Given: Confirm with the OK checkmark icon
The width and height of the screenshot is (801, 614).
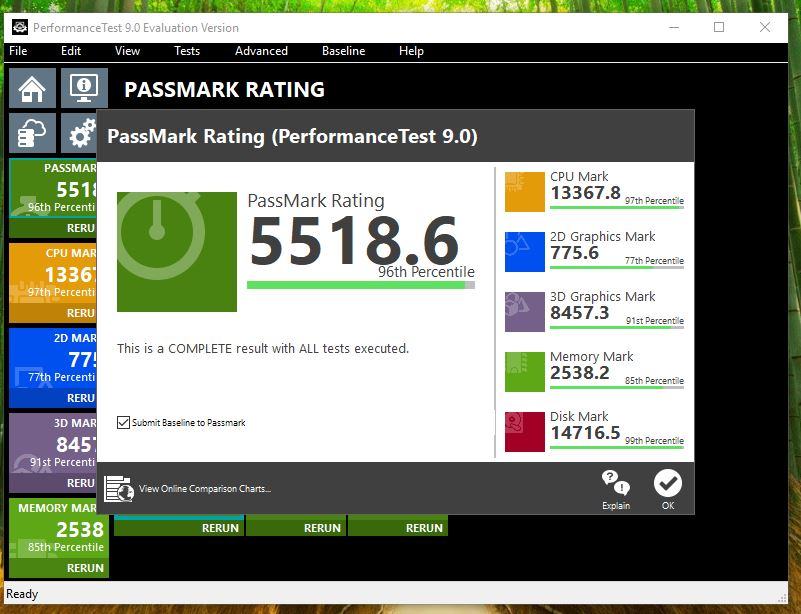Looking at the screenshot, I should (x=668, y=489).
